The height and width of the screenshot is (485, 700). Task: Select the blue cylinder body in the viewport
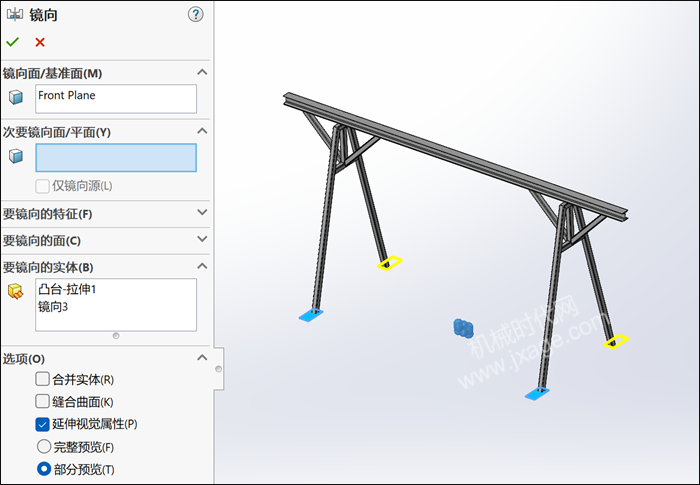[463, 328]
